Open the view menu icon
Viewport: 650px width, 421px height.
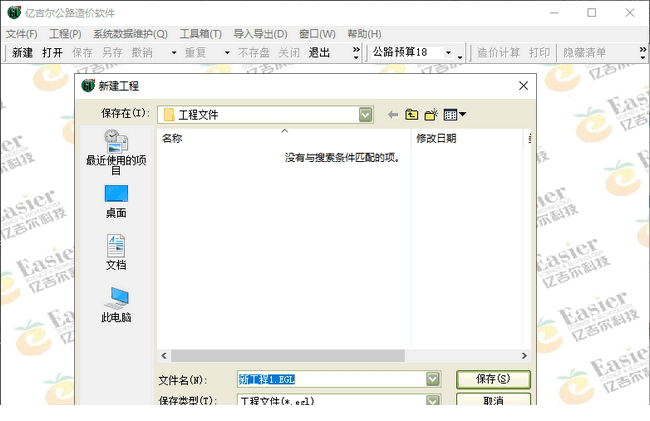(455, 114)
